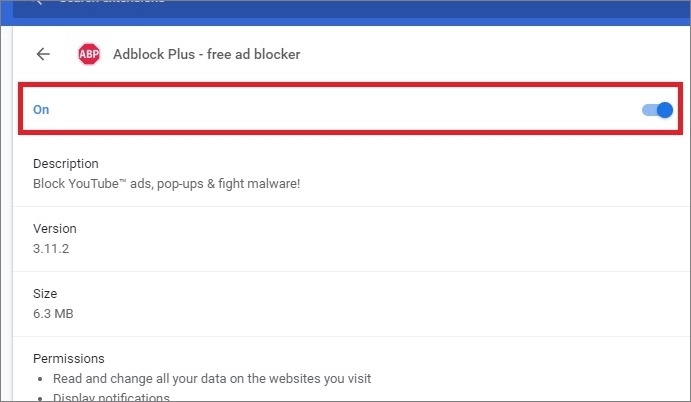Click the "Read and change all your data" permission
The height and width of the screenshot is (402, 691).
[x=210, y=379]
